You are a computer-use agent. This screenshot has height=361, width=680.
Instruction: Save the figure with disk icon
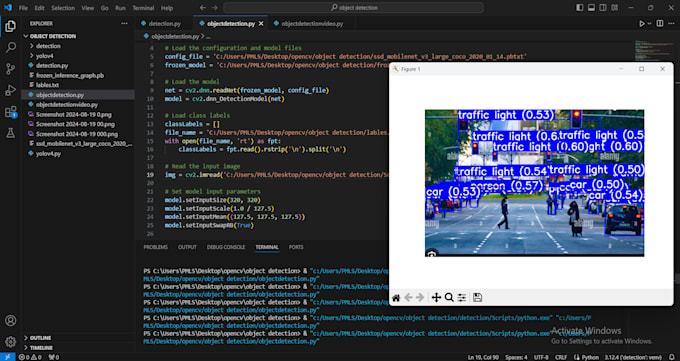pyautogui.click(x=477, y=298)
